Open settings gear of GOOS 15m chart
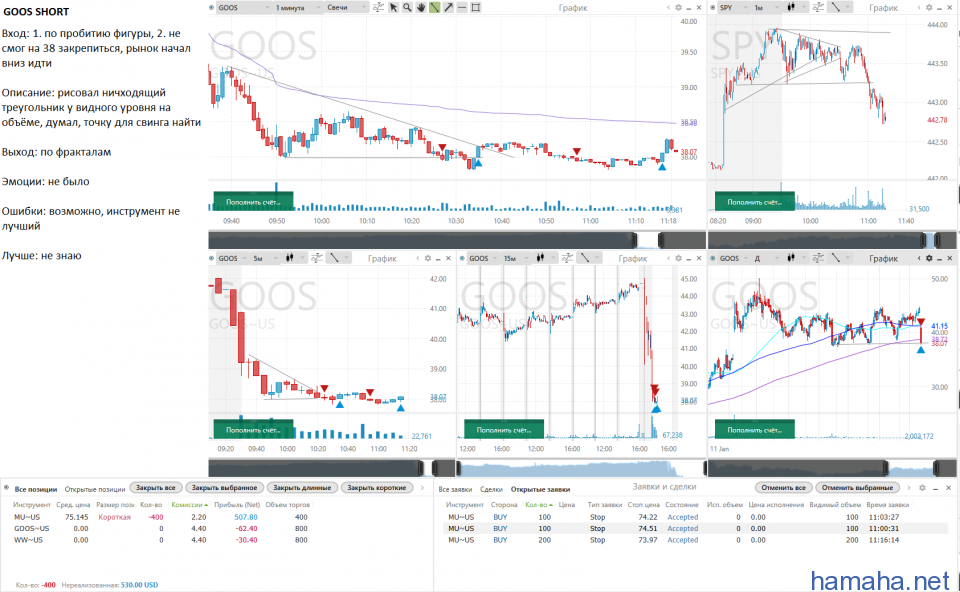This screenshot has width=960, height=592. [x=678, y=258]
